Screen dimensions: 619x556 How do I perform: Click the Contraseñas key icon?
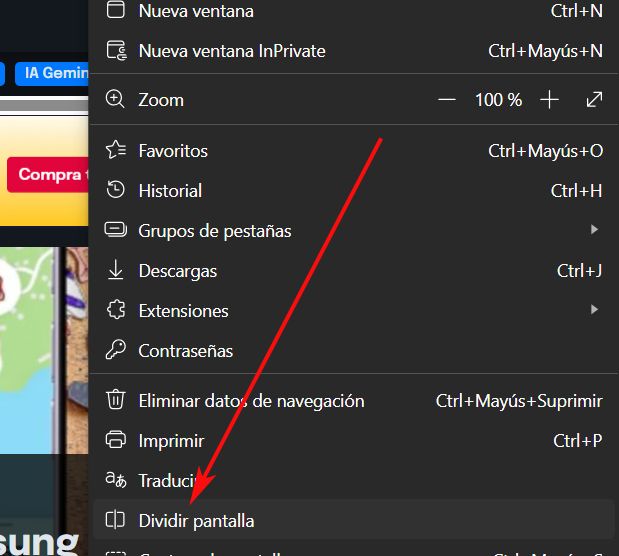pyautogui.click(x=116, y=349)
